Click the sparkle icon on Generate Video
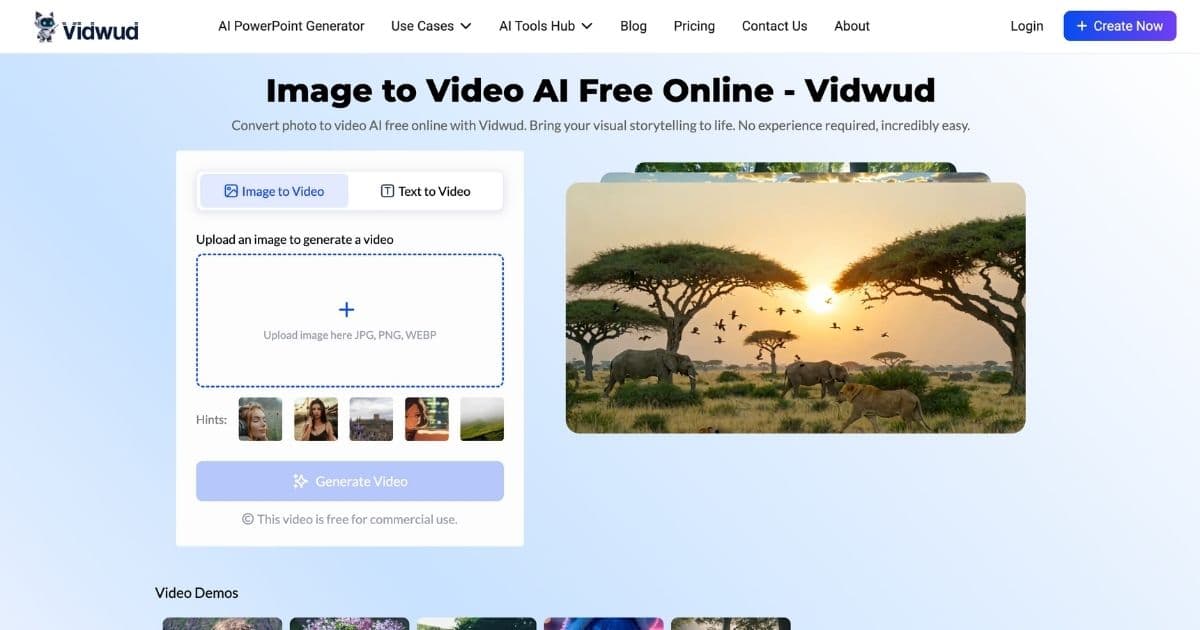 300,481
